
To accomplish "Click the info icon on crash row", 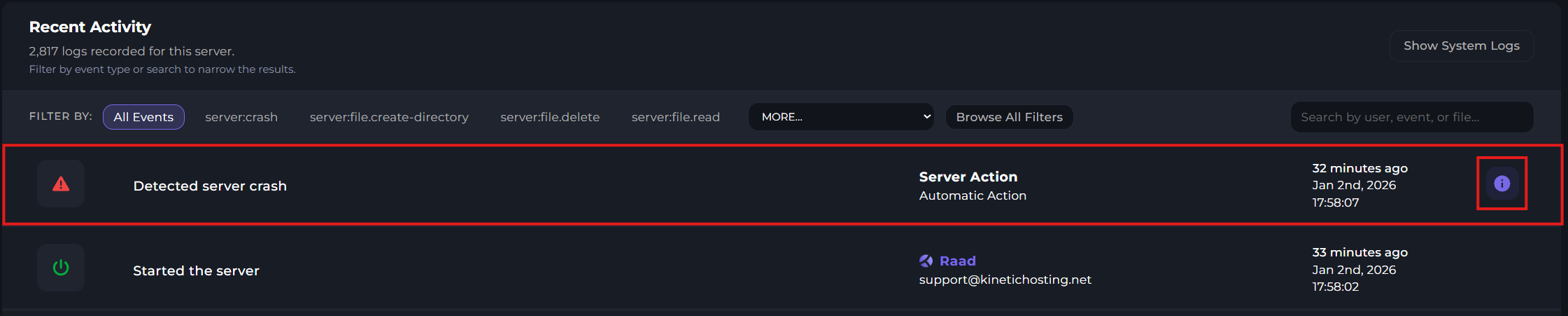I will point(1502,184).
